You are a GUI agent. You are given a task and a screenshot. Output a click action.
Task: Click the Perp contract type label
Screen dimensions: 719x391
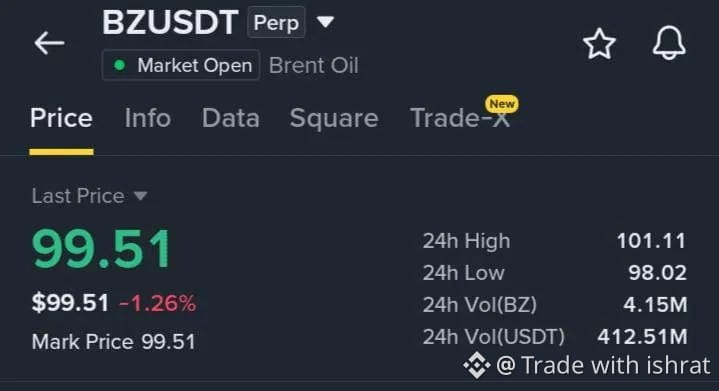pyautogui.click(x=276, y=22)
